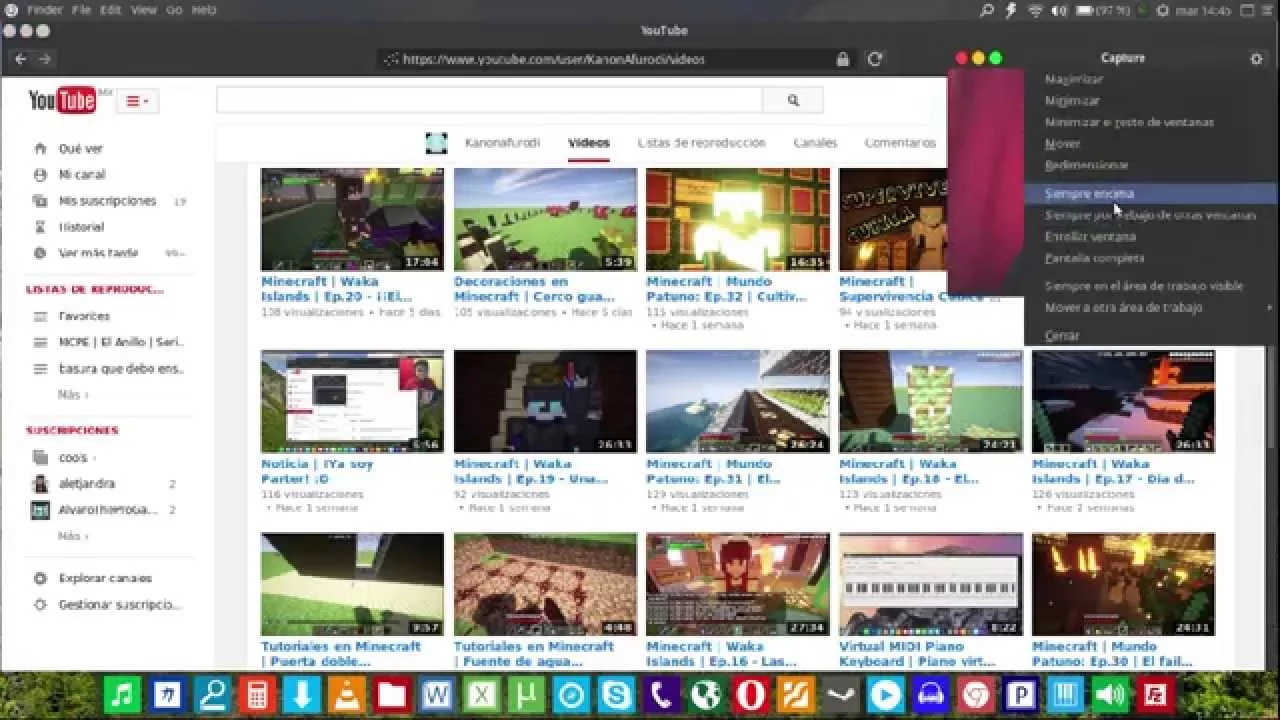
Task: Open Mundo Patuno Ep.32 thumbnail
Action: coord(738,219)
